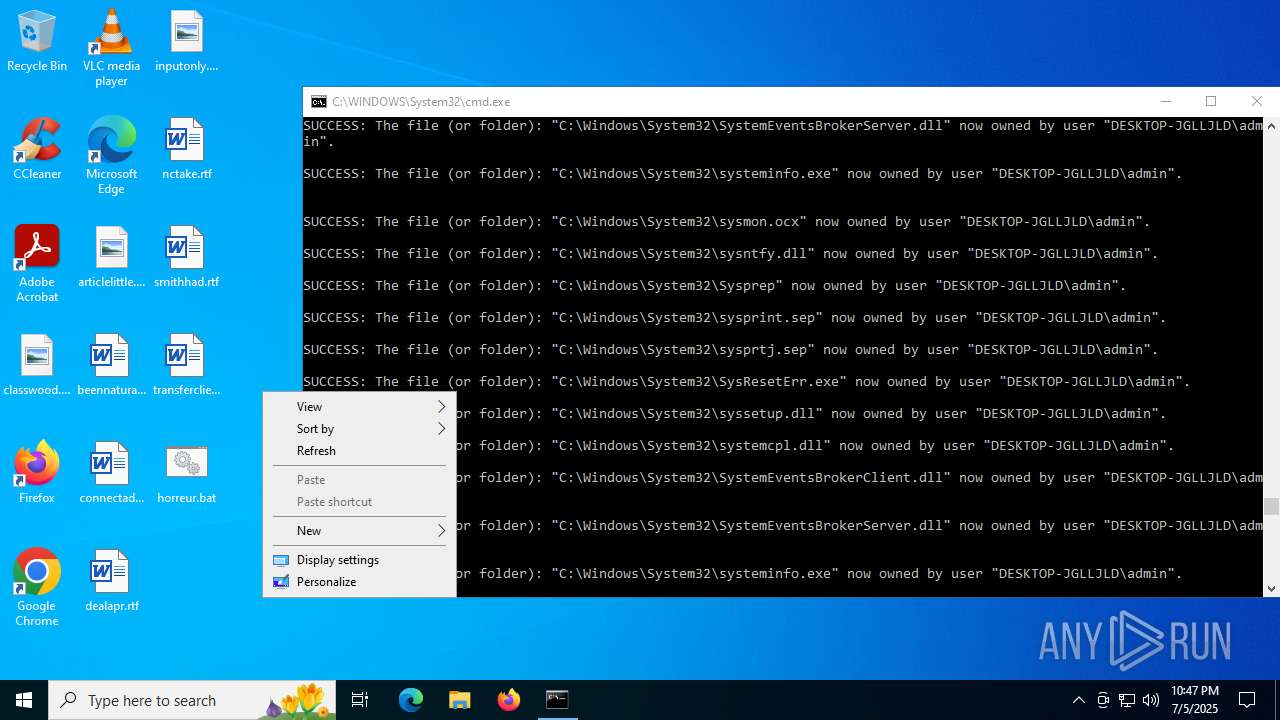1280x720 pixels.
Task: Open File Explorer from the taskbar
Action: (460, 700)
